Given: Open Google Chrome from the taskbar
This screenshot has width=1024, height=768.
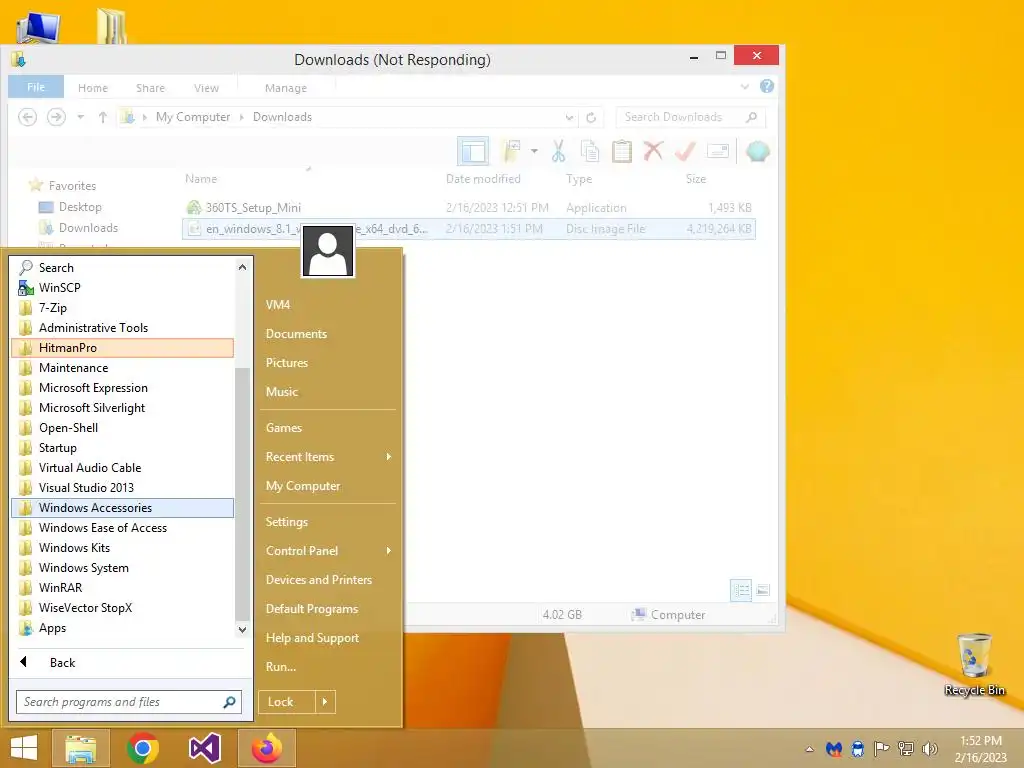Looking at the screenshot, I should [143, 748].
